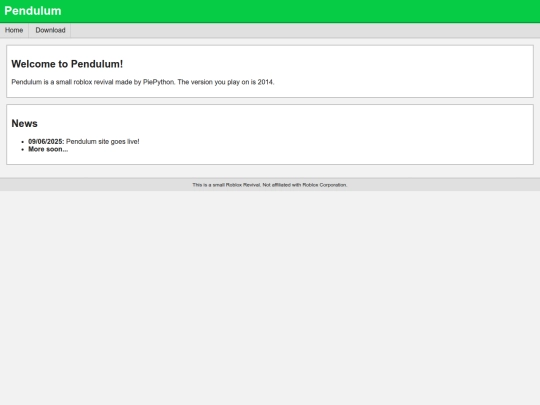The height and width of the screenshot is (405, 540).
Task: Select the 'Welcome to Pendulum!' heading
Action: 67,64
